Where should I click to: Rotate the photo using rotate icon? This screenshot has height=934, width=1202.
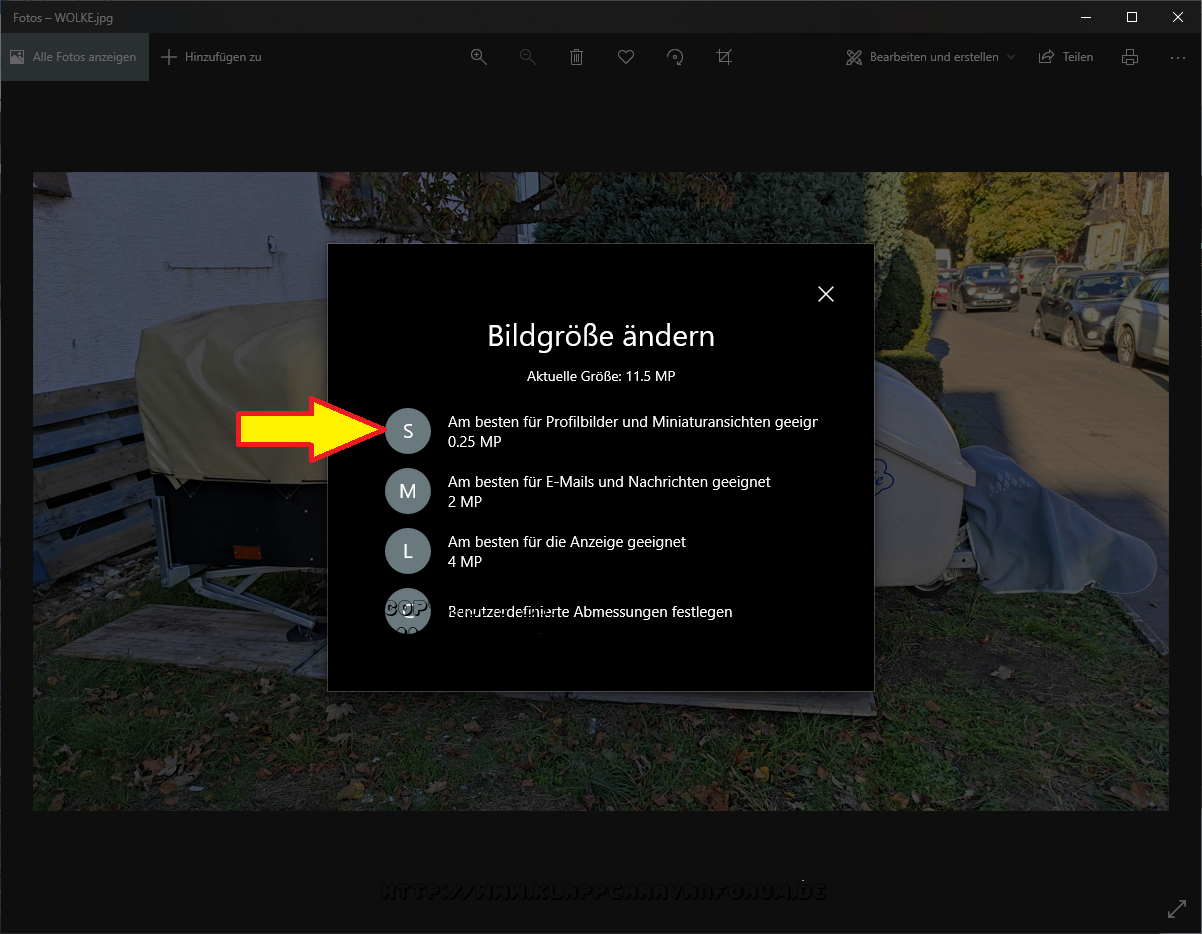point(675,57)
